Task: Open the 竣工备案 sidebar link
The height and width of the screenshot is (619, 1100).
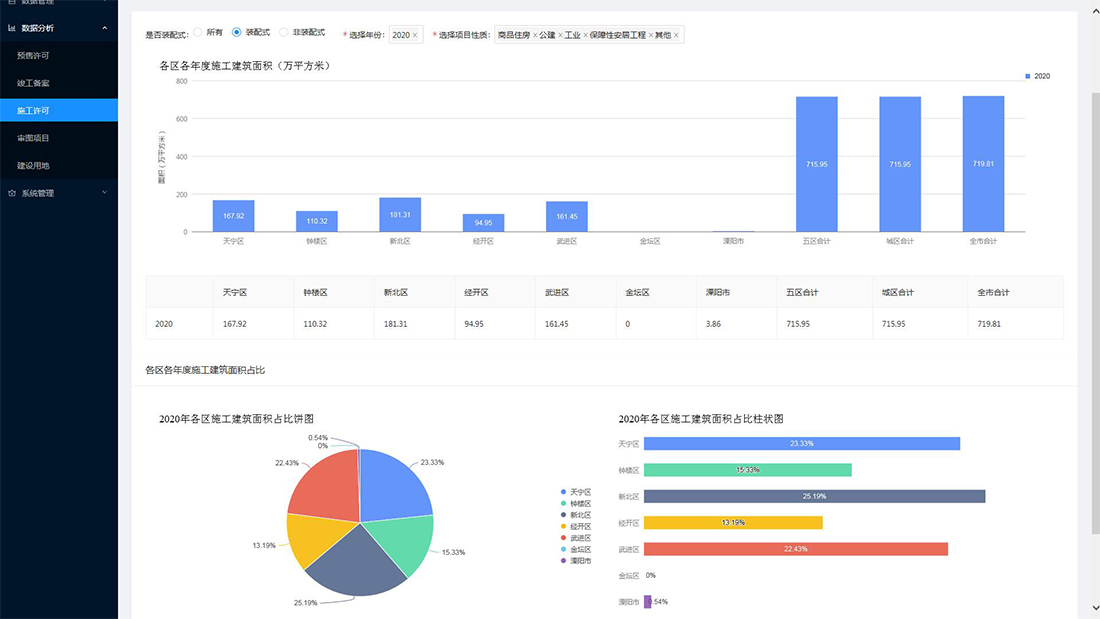Action: [33, 83]
